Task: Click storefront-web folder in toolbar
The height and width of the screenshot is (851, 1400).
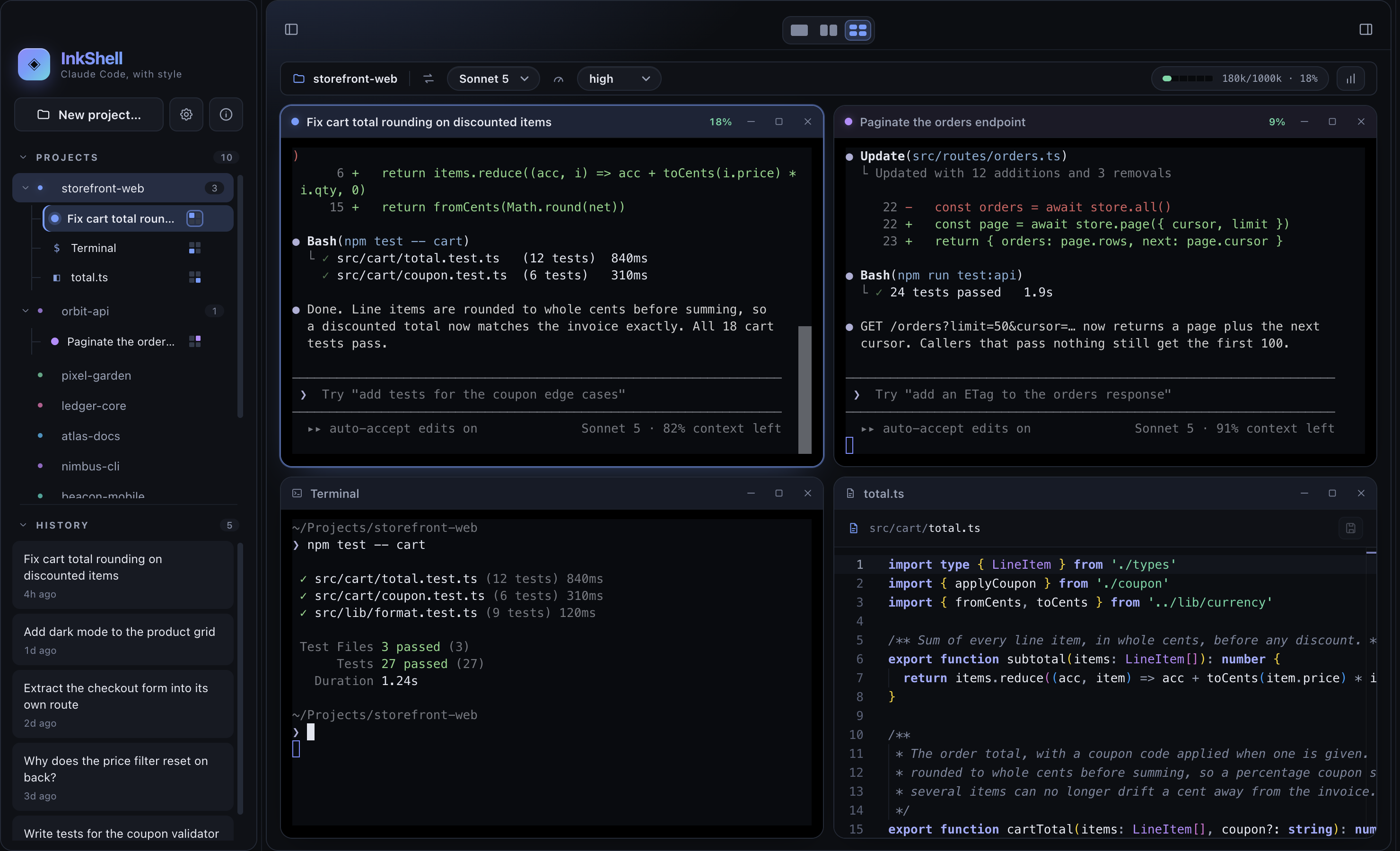Action: 345,78
